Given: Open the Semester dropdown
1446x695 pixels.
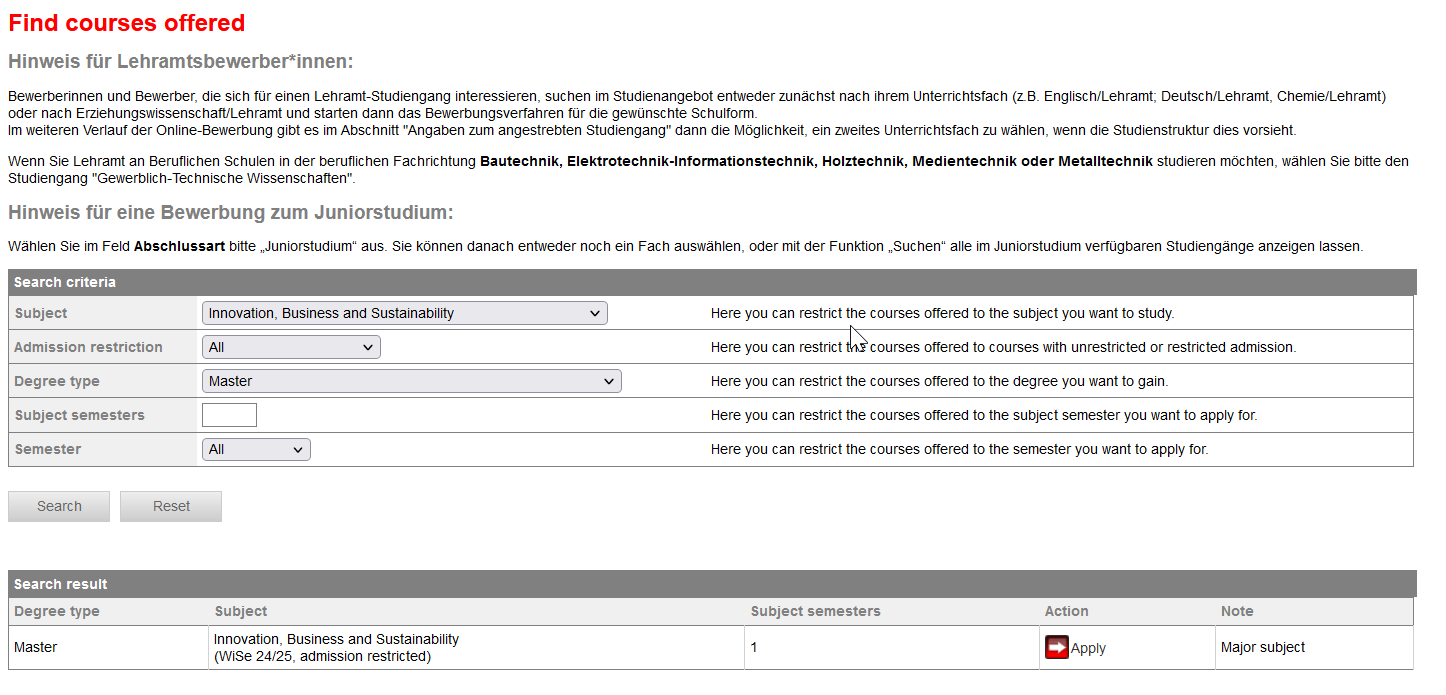Looking at the screenshot, I should click(x=256, y=449).
